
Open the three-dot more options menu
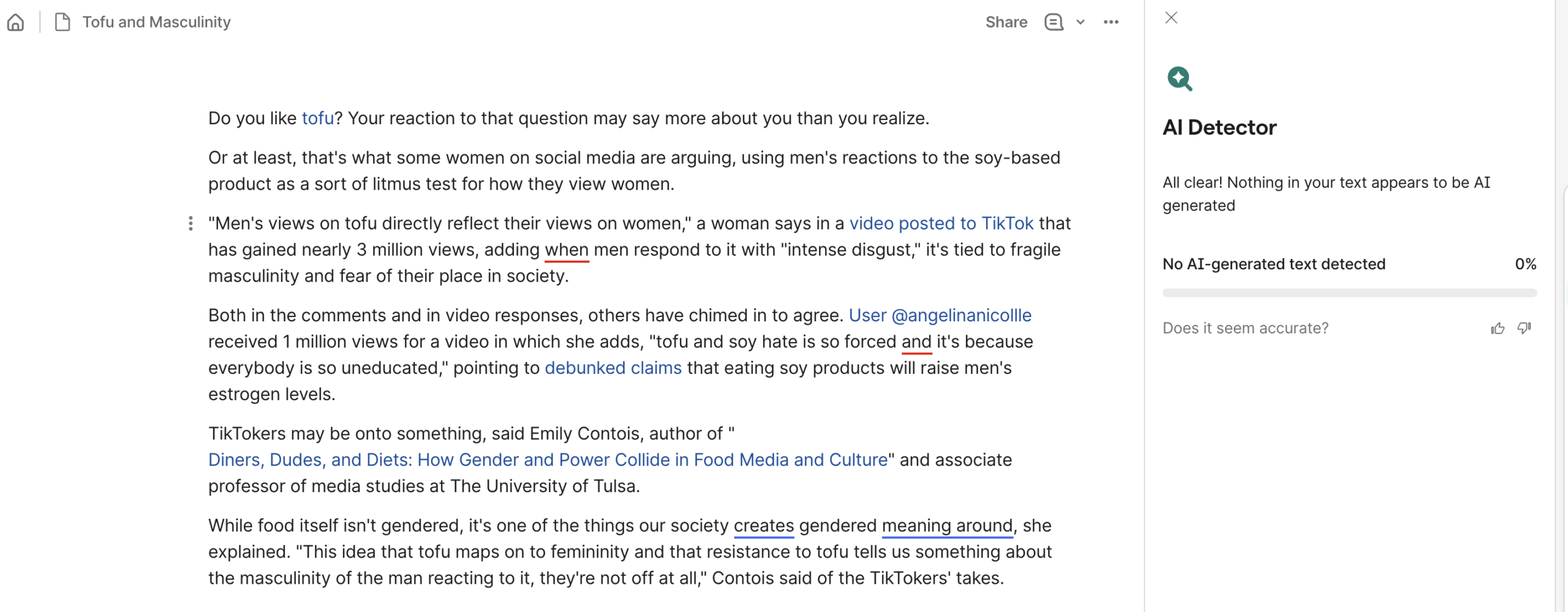(1111, 22)
